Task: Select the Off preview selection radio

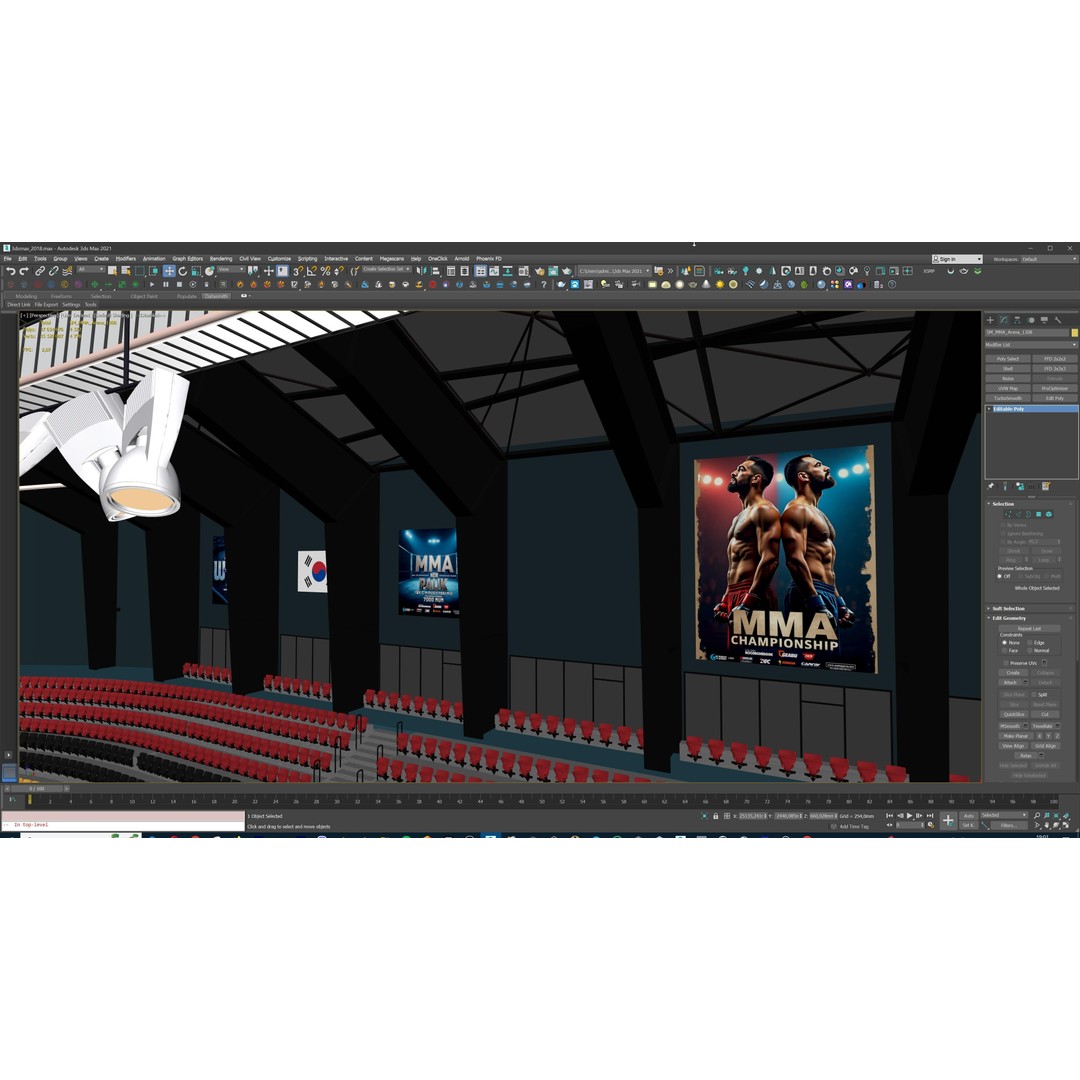Action: 999,577
